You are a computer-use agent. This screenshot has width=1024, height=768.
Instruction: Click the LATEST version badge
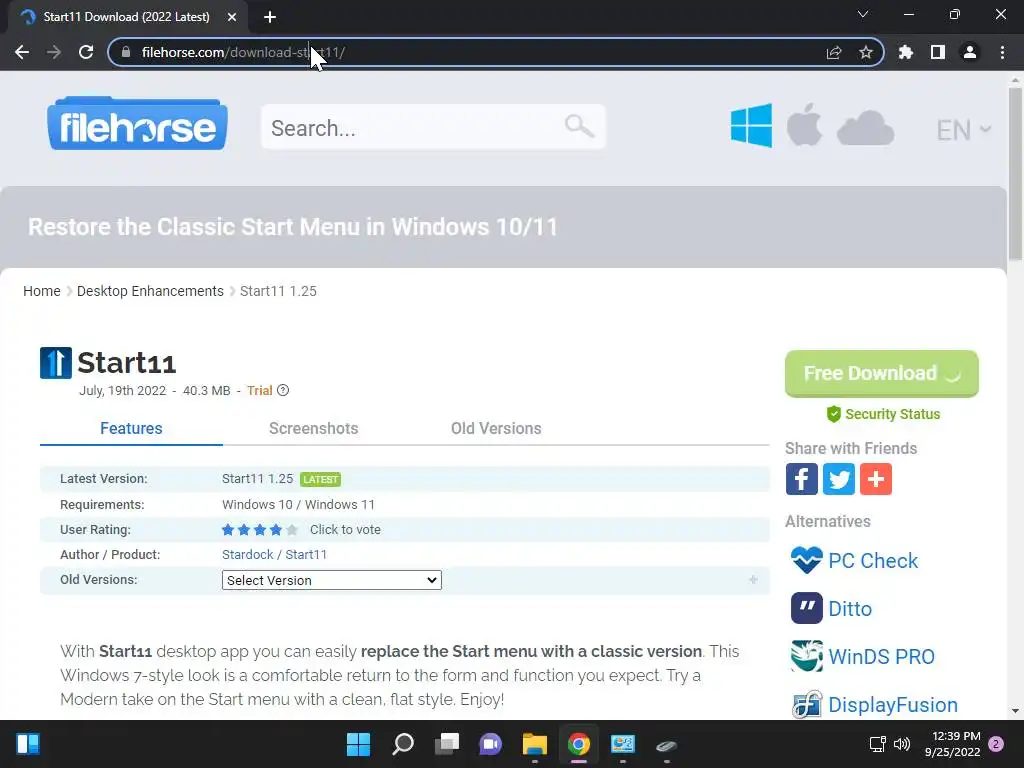pos(321,479)
